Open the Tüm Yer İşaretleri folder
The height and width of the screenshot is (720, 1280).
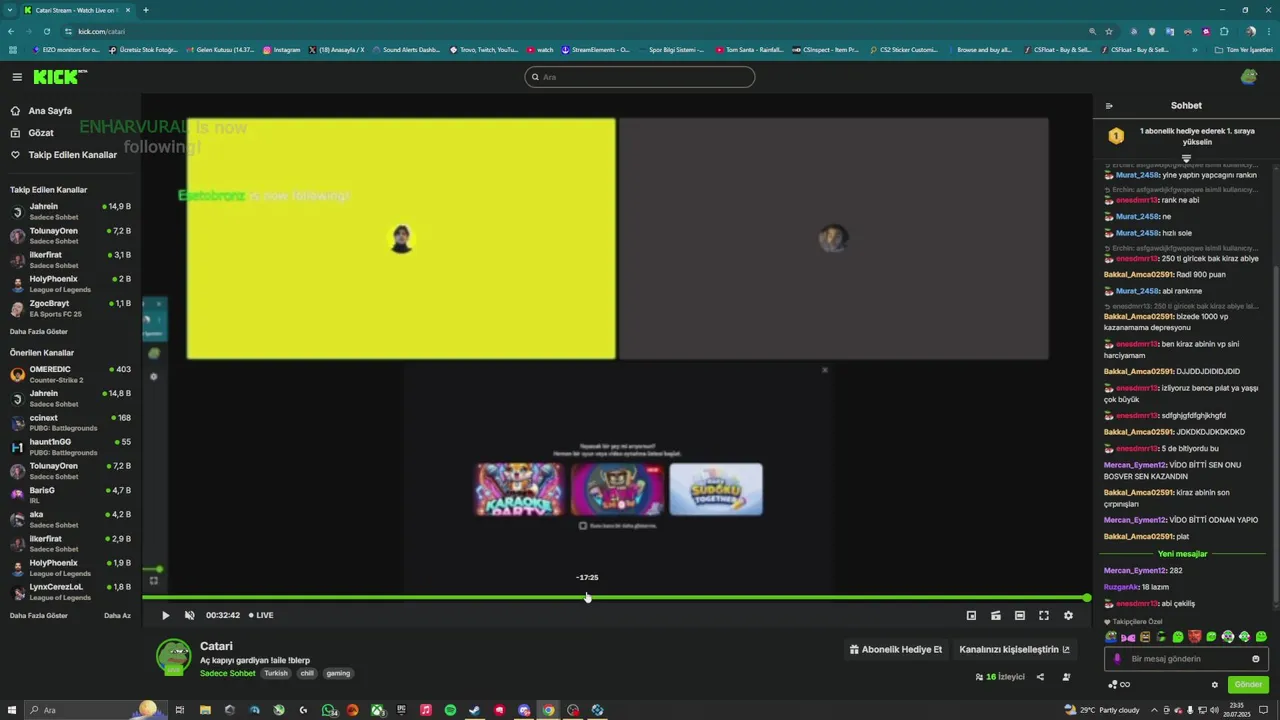[x=1243, y=50]
